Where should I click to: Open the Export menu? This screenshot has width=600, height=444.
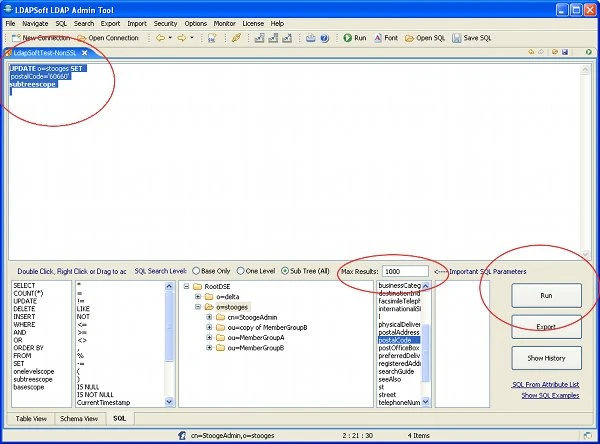[x=110, y=23]
